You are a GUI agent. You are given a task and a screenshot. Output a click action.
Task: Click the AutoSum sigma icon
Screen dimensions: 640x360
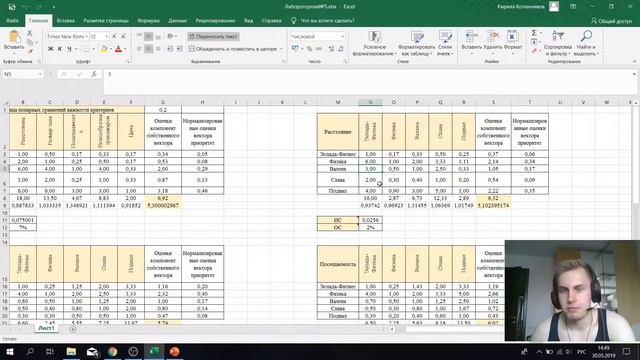click(x=534, y=33)
